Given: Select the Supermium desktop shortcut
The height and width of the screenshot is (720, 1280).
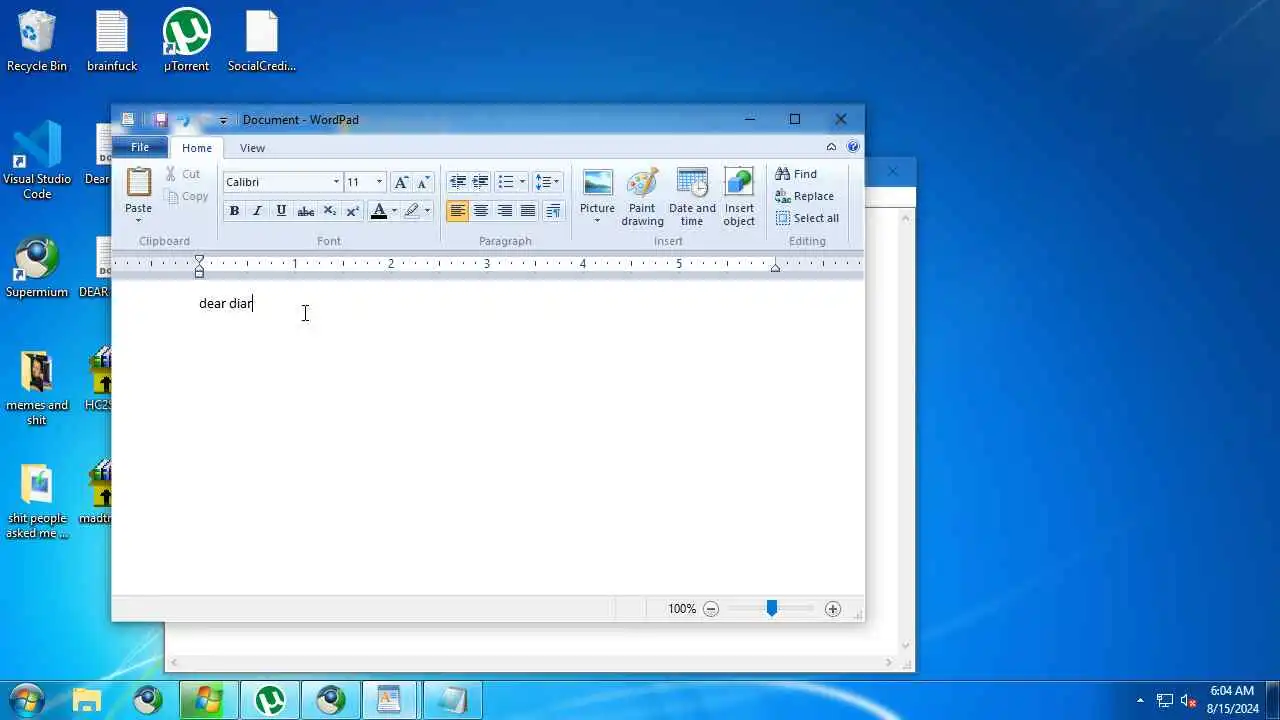Looking at the screenshot, I should coord(37,267).
